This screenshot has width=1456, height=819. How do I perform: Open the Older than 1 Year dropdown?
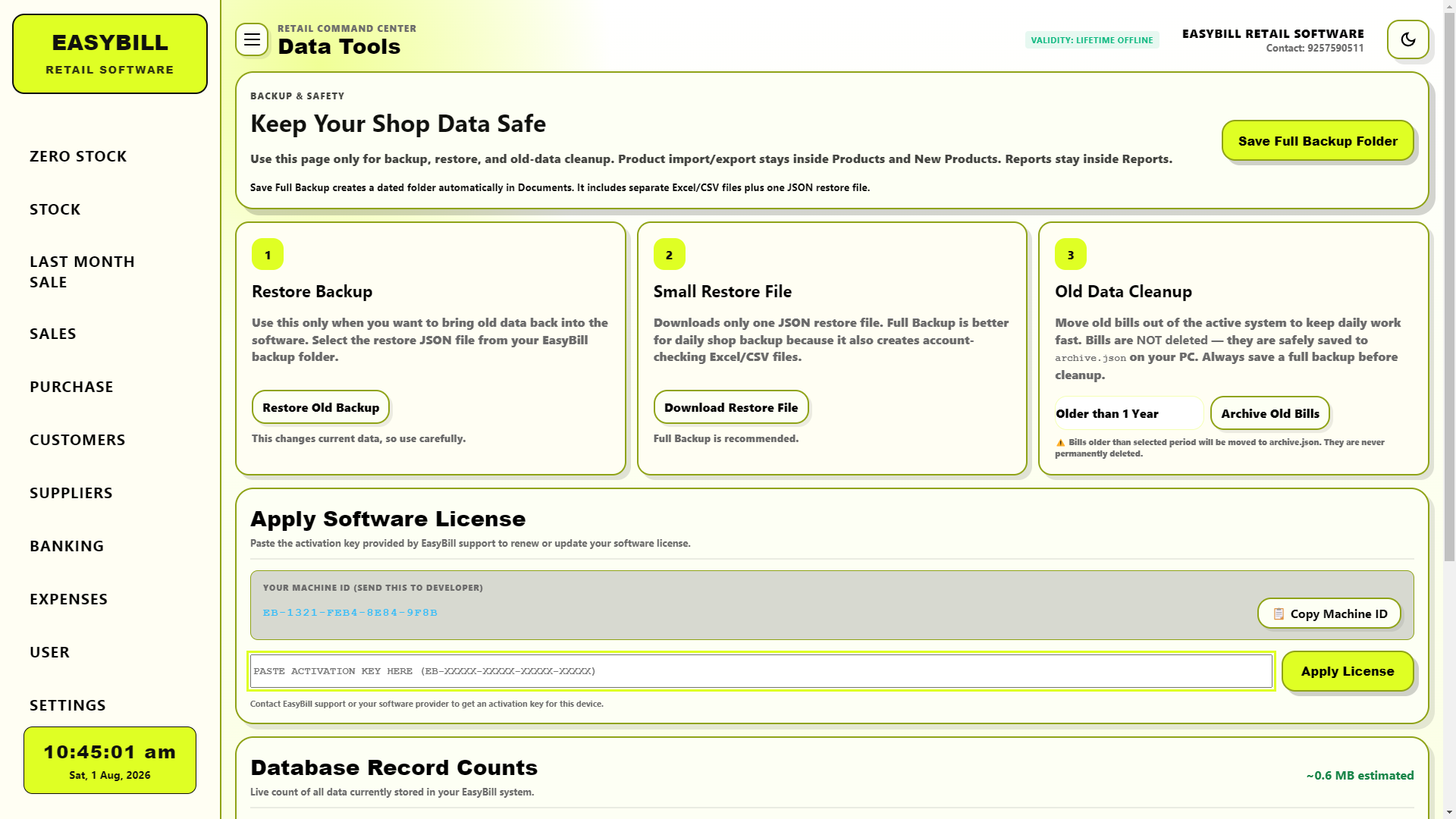coord(1128,413)
